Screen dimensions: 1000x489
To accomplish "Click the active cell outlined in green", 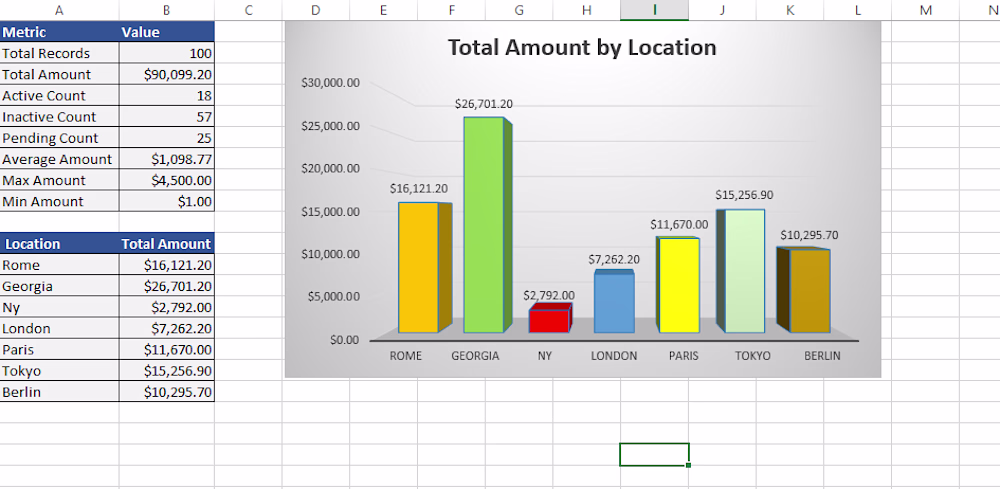I will [654, 455].
